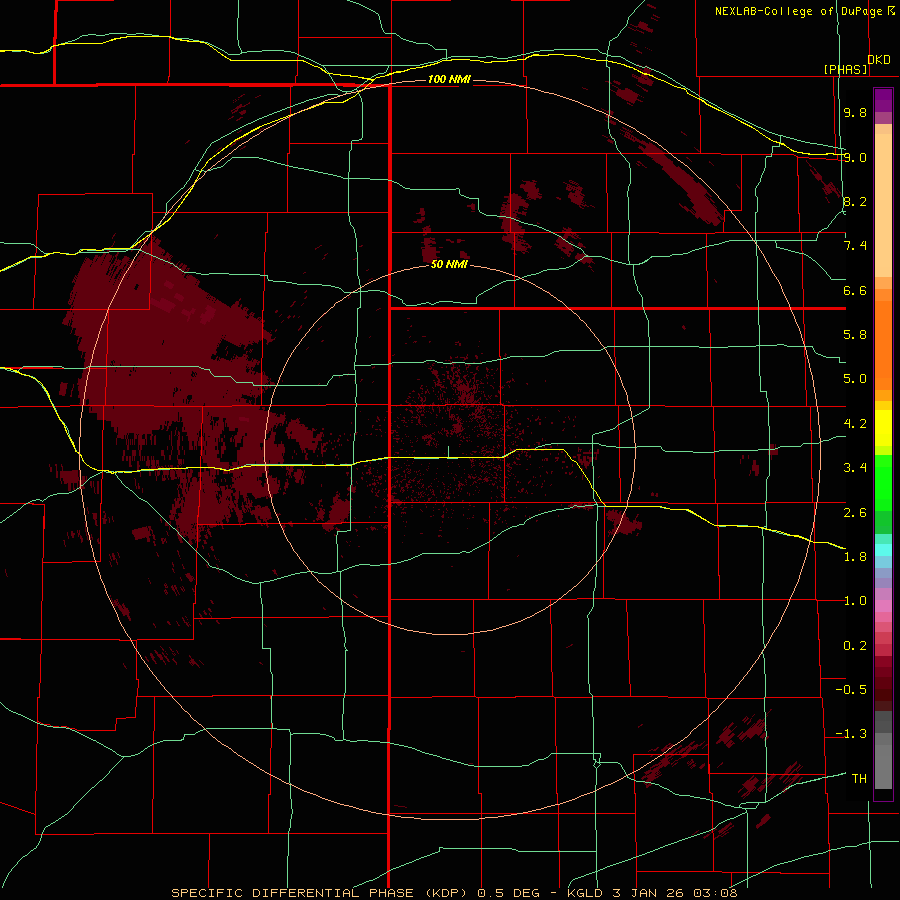This screenshot has height=900, width=900.
Task: Click the 0.2 value on the scale
Action: coord(855,646)
